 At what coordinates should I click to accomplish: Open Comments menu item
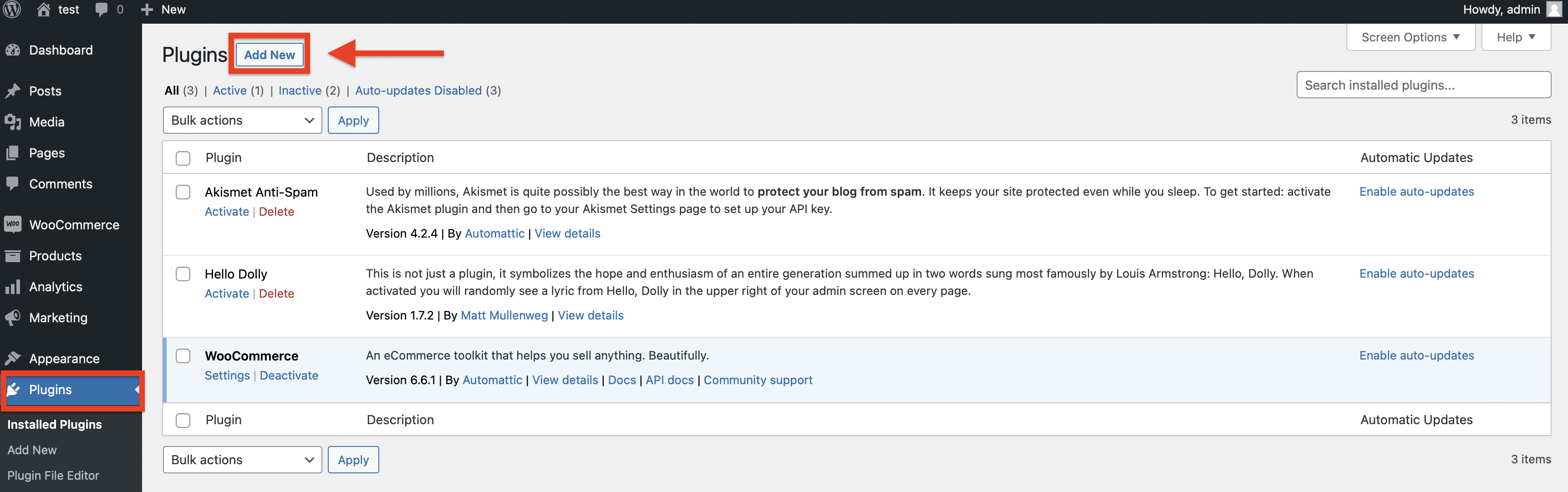tap(61, 184)
